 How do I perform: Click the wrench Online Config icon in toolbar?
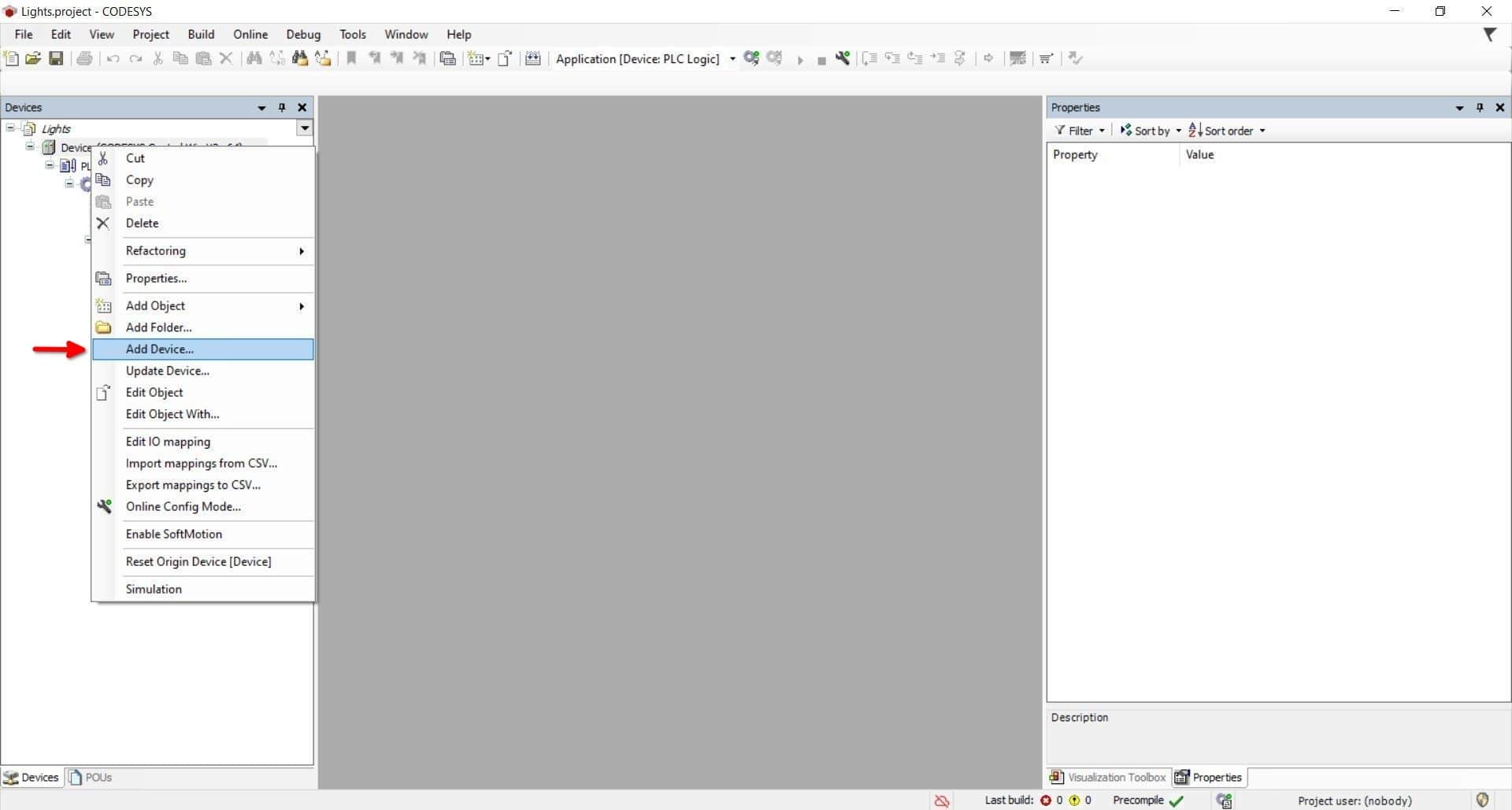point(843,58)
